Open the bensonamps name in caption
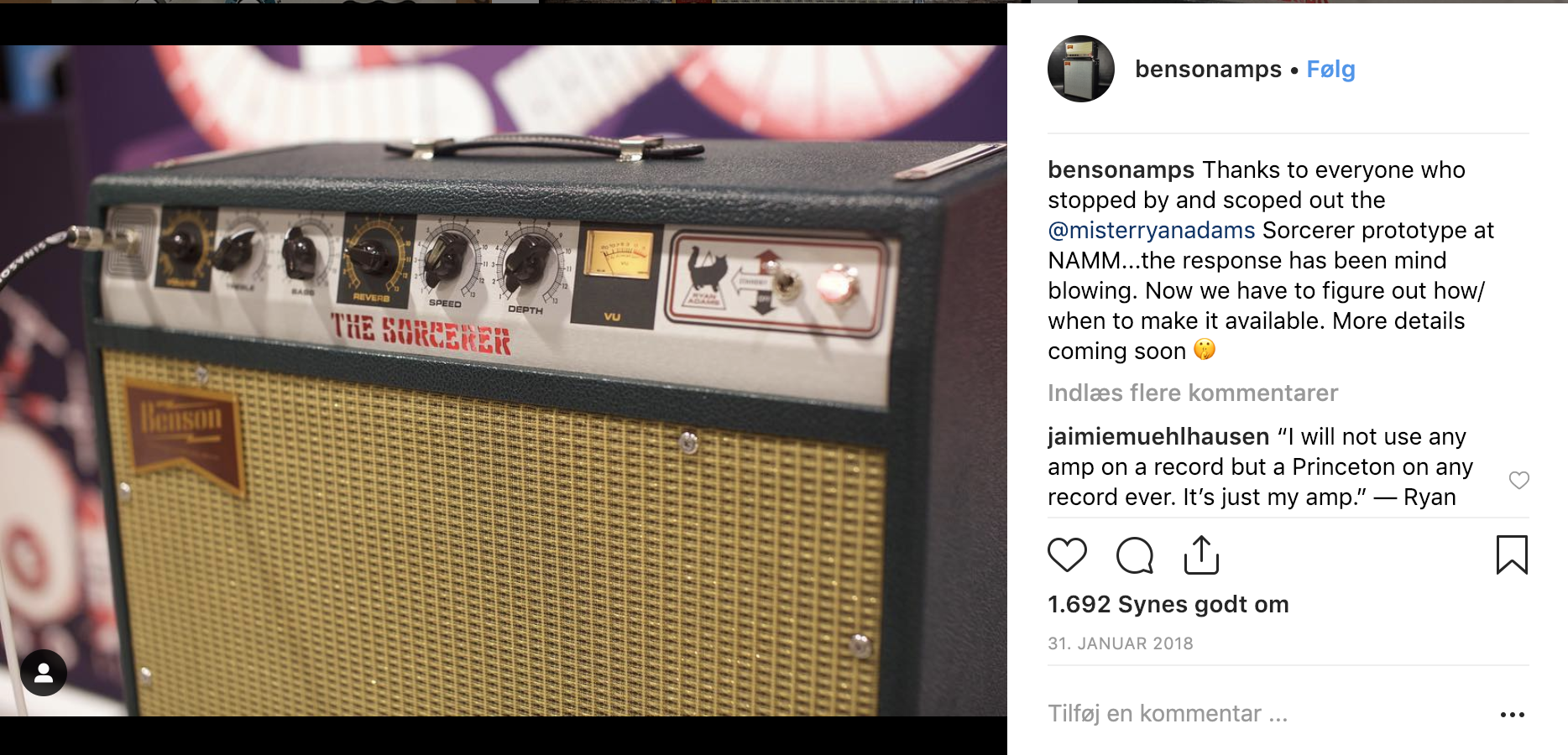1568x755 pixels. click(x=1121, y=170)
